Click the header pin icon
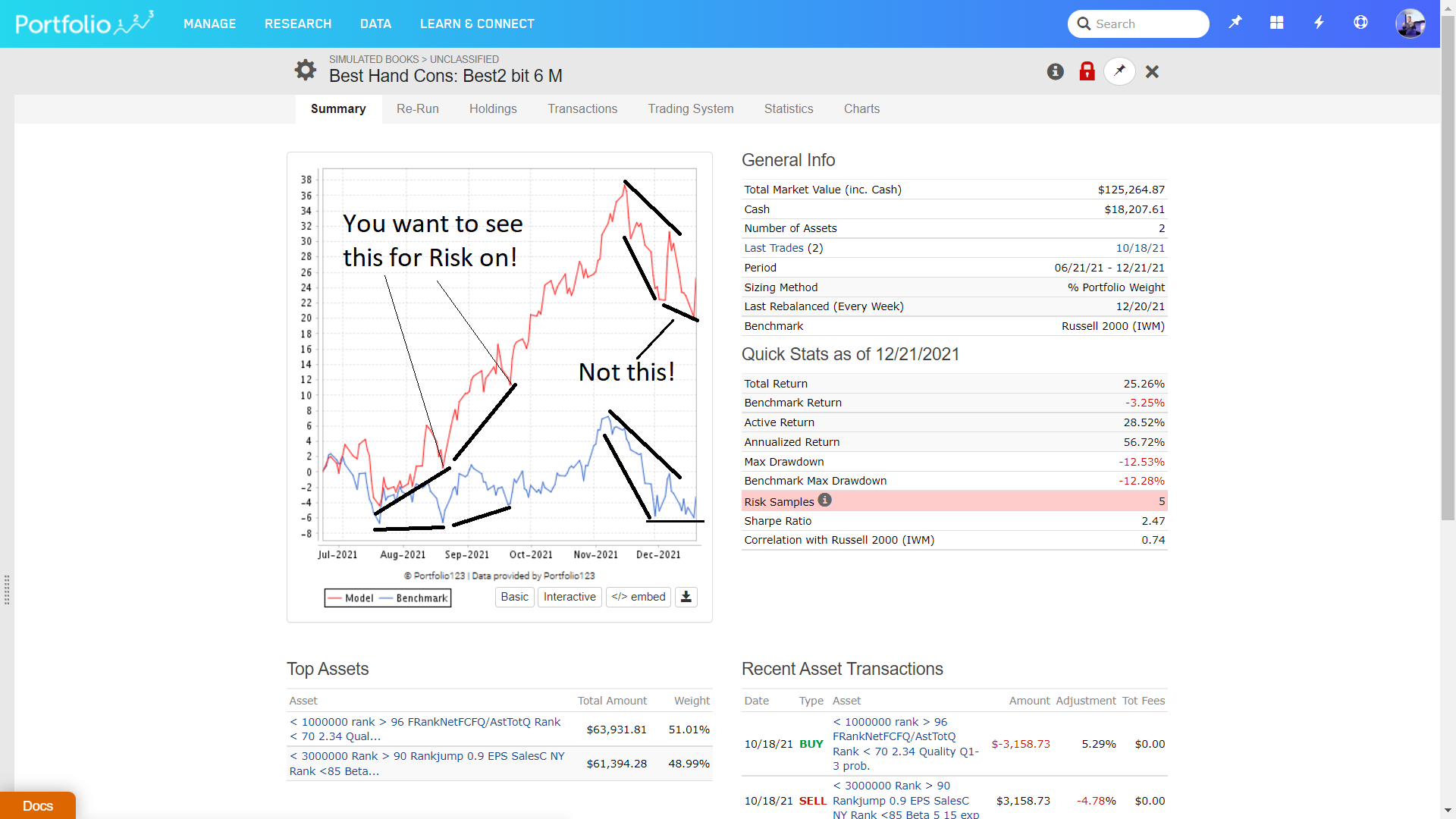Screen dimensions: 1456x819 point(1235,23)
